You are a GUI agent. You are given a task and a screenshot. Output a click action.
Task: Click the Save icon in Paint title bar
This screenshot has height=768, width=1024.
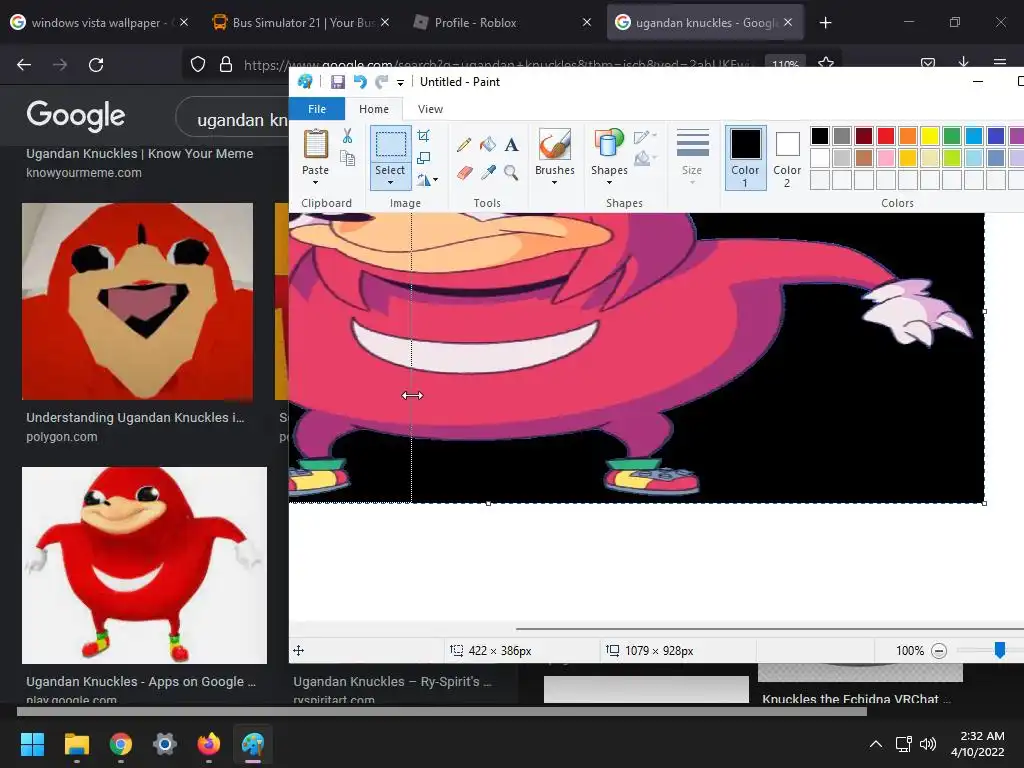point(338,82)
